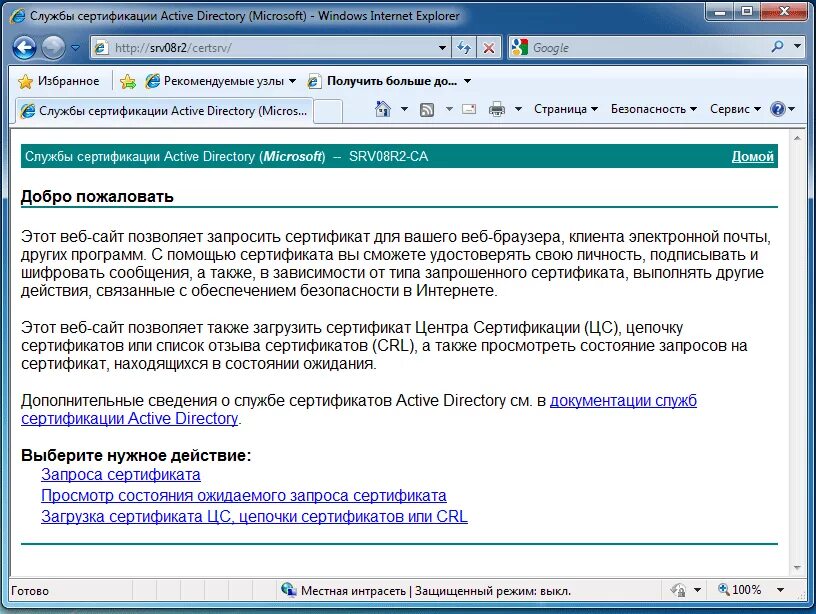The image size is (816, 614).
Task: Click the Help question mark icon
Action: pyautogui.click(x=777, y=109)
